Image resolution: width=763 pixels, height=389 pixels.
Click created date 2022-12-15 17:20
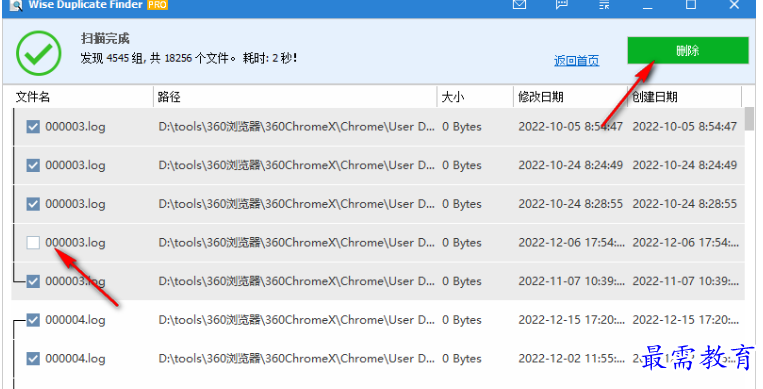[x=686, y=320]
